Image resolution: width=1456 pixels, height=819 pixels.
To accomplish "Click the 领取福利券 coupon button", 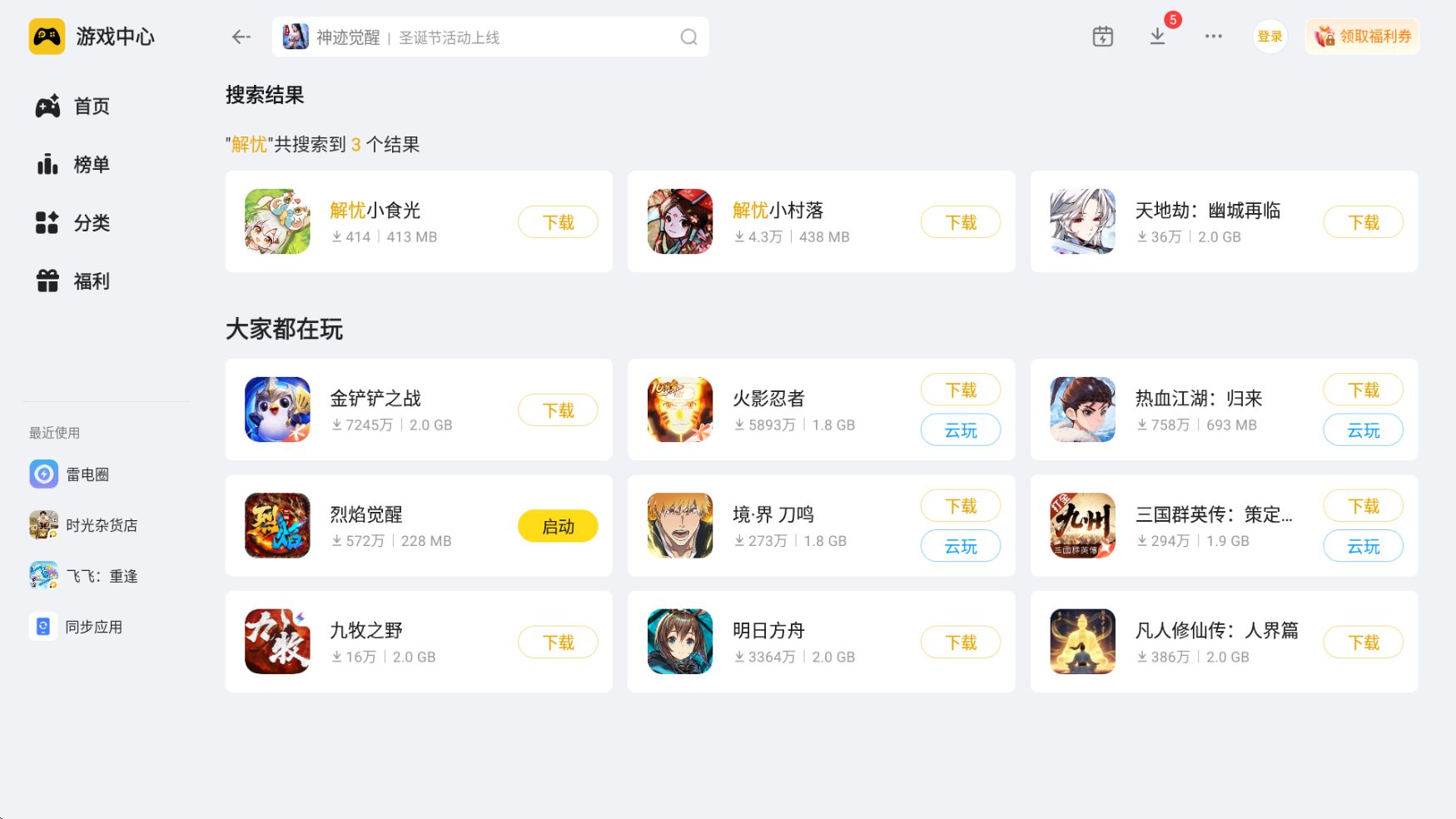I will coord(1363,37).
